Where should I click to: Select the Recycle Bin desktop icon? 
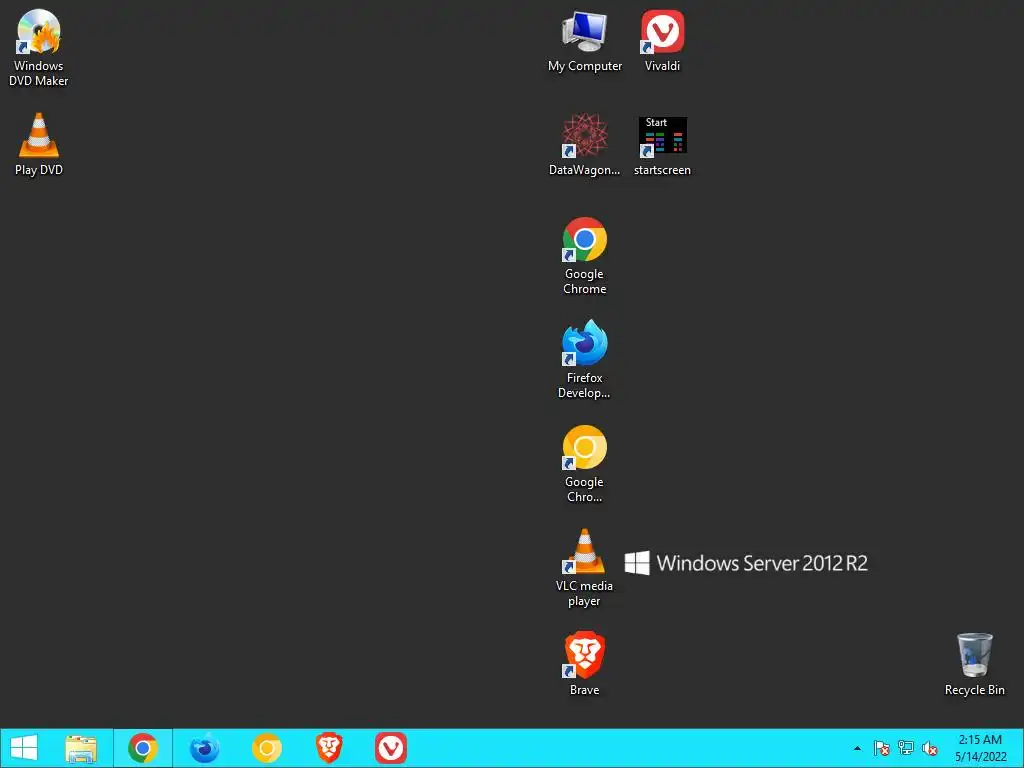(x=974, y=664)
